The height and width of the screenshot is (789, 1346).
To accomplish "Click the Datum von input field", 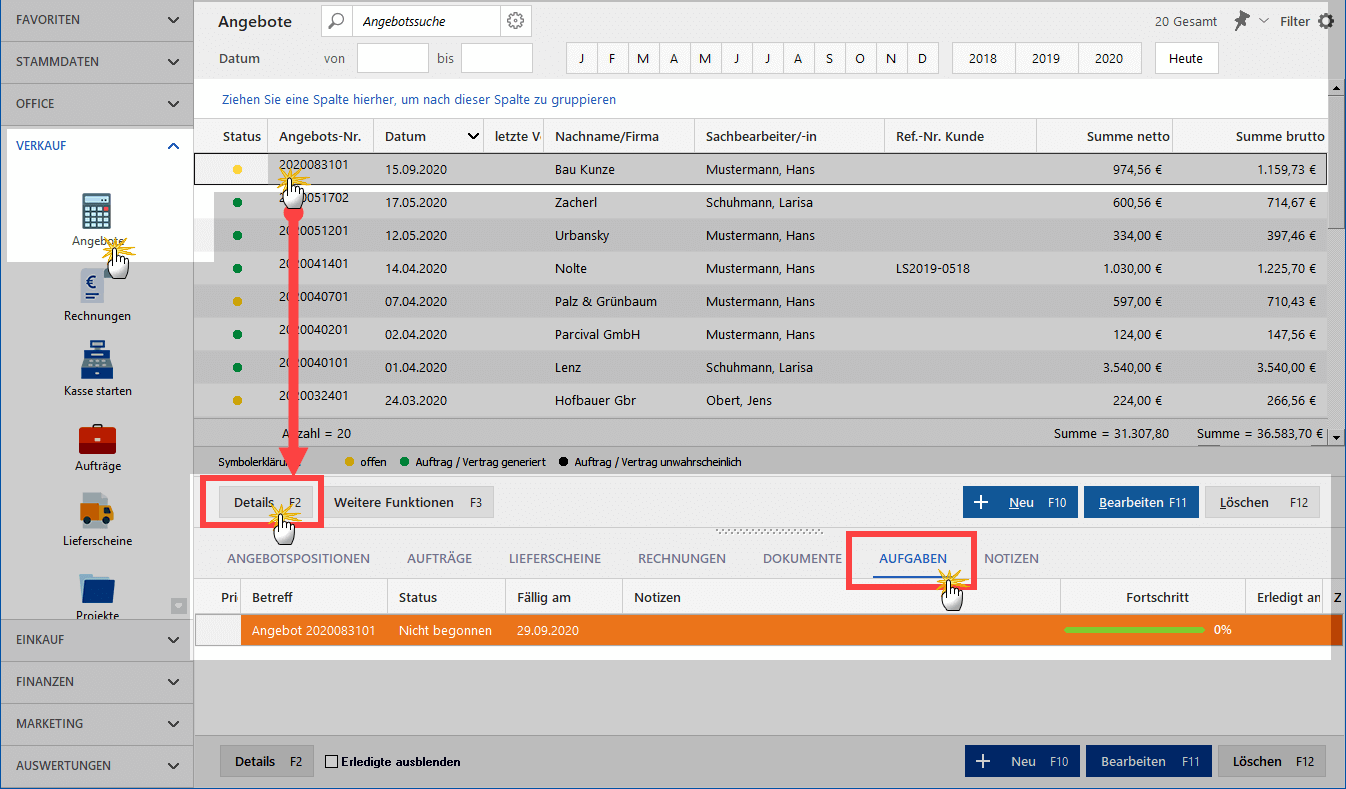I will pyautogui.click(x=393, y=58).
